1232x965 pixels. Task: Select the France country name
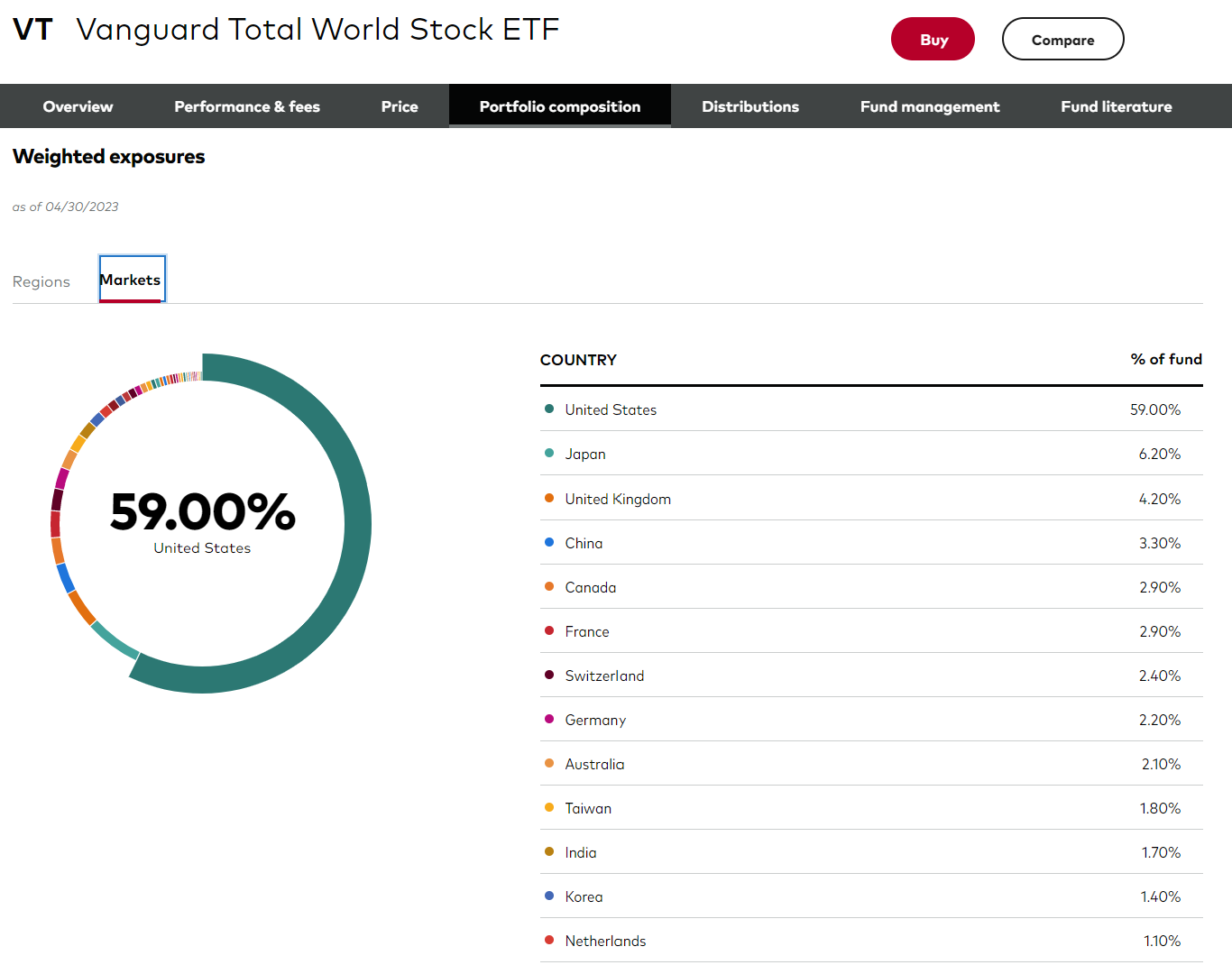pyautogui.click(x=587, y=631)
